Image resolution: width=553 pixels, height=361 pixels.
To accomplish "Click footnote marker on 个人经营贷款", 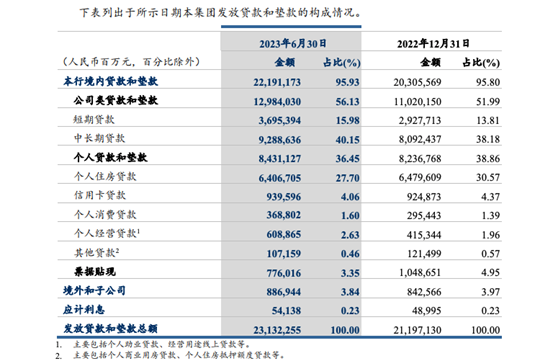I will pos(139,231).
